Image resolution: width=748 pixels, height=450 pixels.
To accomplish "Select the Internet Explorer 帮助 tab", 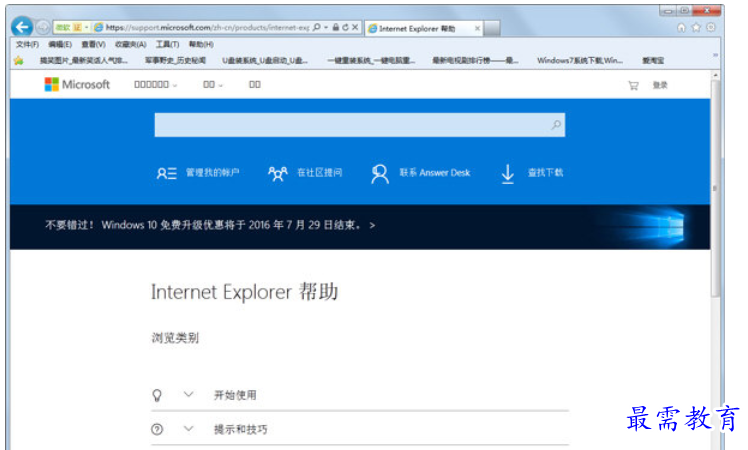I will click(x=424, y=29).
